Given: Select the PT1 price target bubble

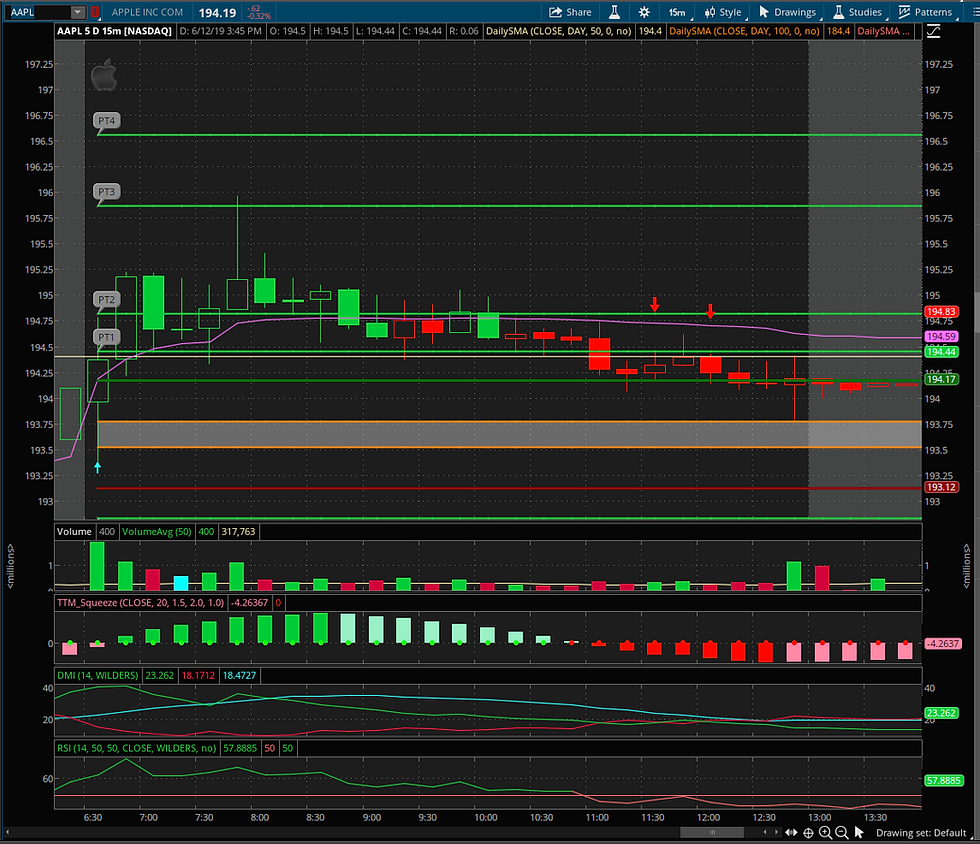Looking at the screenshot, I should click(x=107, y=338).
